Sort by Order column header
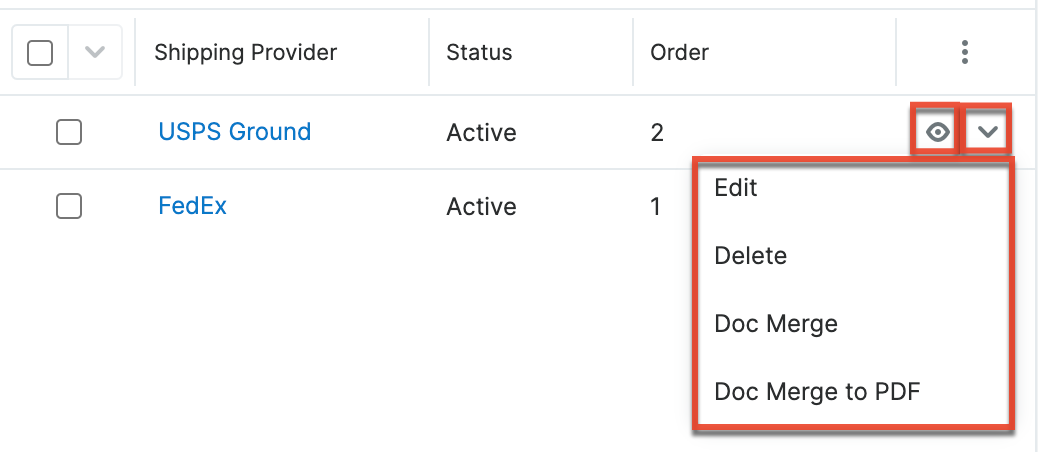The height and width of the screenshot is (452, 1038). (679, 52)
